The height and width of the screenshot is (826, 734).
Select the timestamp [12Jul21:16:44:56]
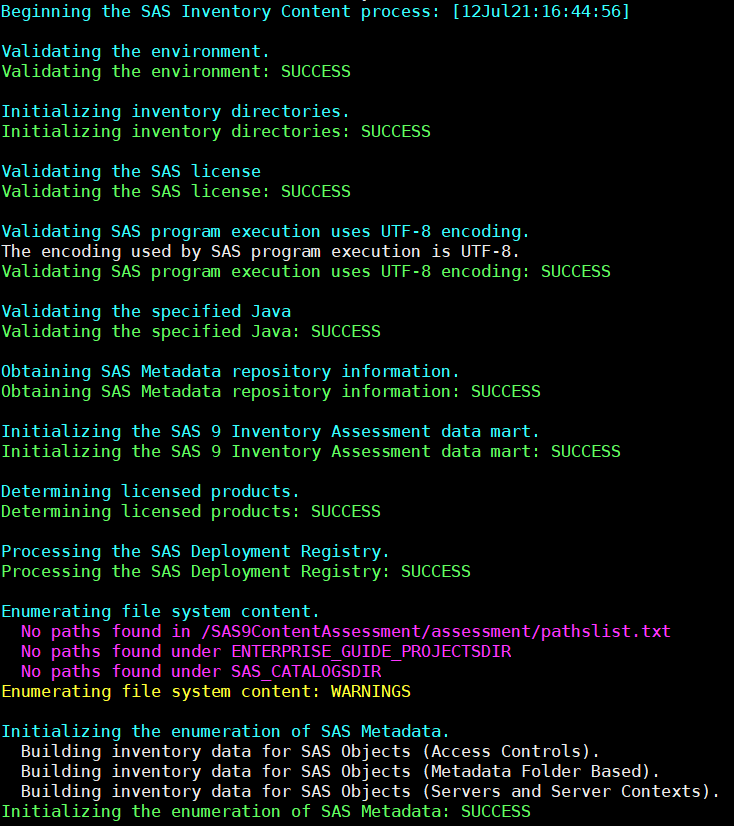pos(541,12)
